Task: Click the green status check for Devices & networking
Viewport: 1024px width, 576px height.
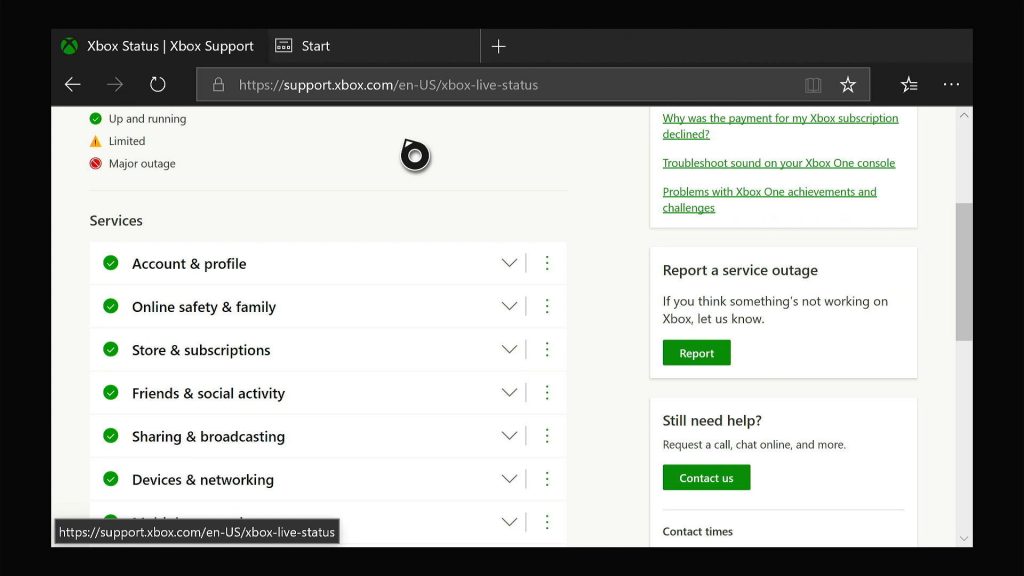Action: [x=111, y=479]
